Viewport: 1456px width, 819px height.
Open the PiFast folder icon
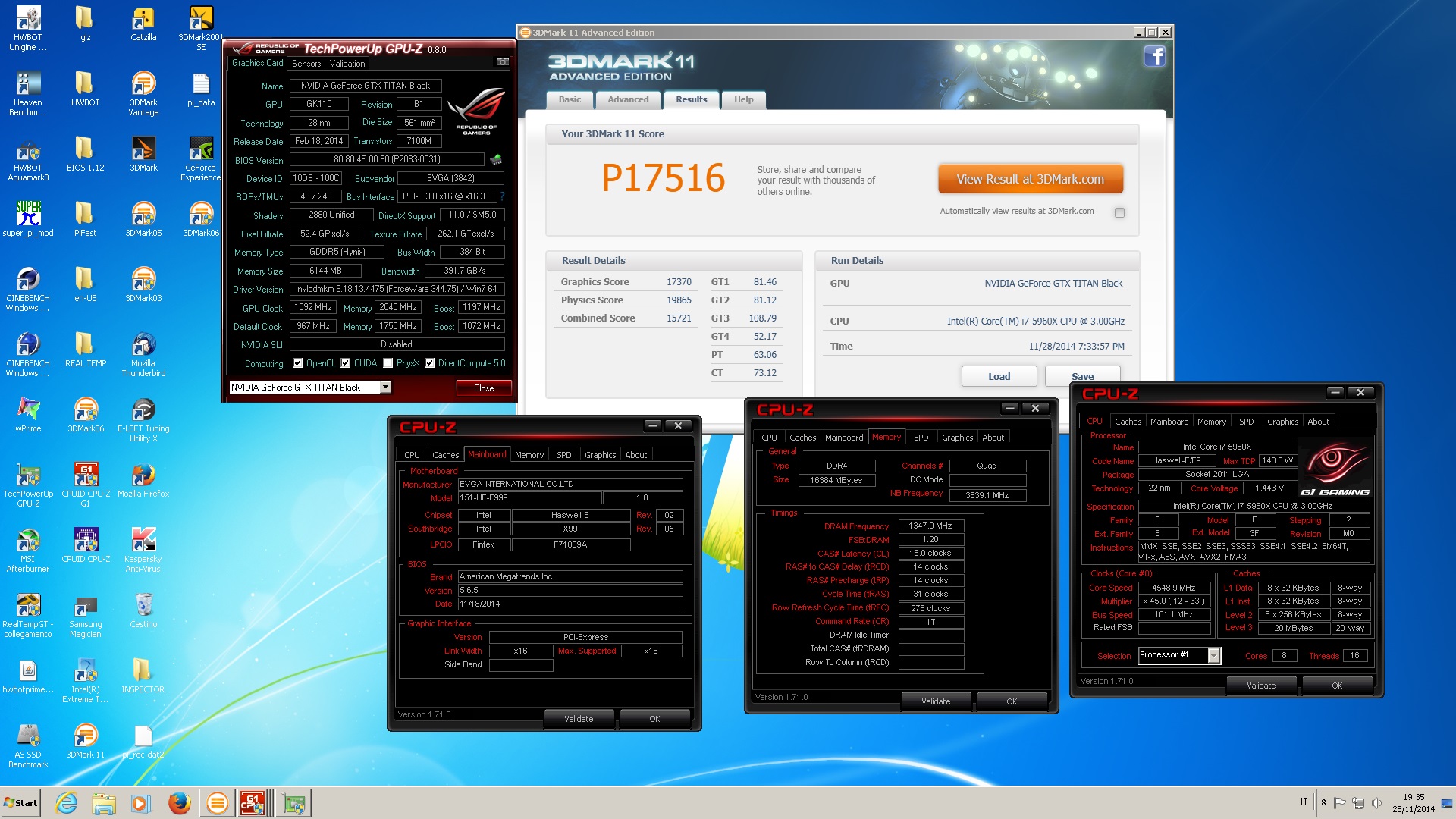(x=85, y=219)
